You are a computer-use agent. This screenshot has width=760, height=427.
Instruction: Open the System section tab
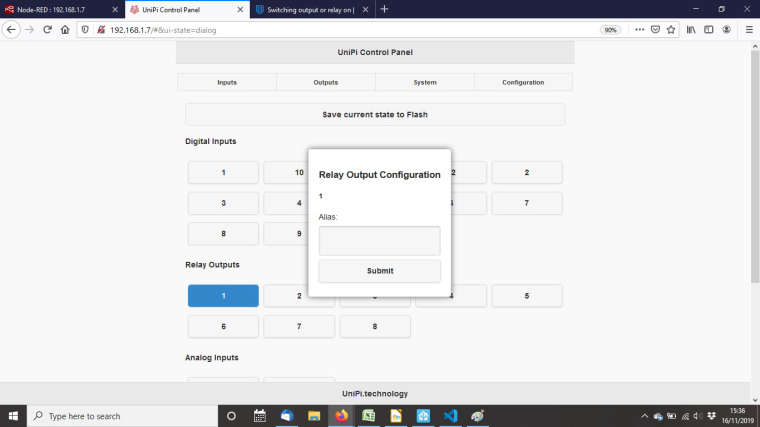(425, 82)
